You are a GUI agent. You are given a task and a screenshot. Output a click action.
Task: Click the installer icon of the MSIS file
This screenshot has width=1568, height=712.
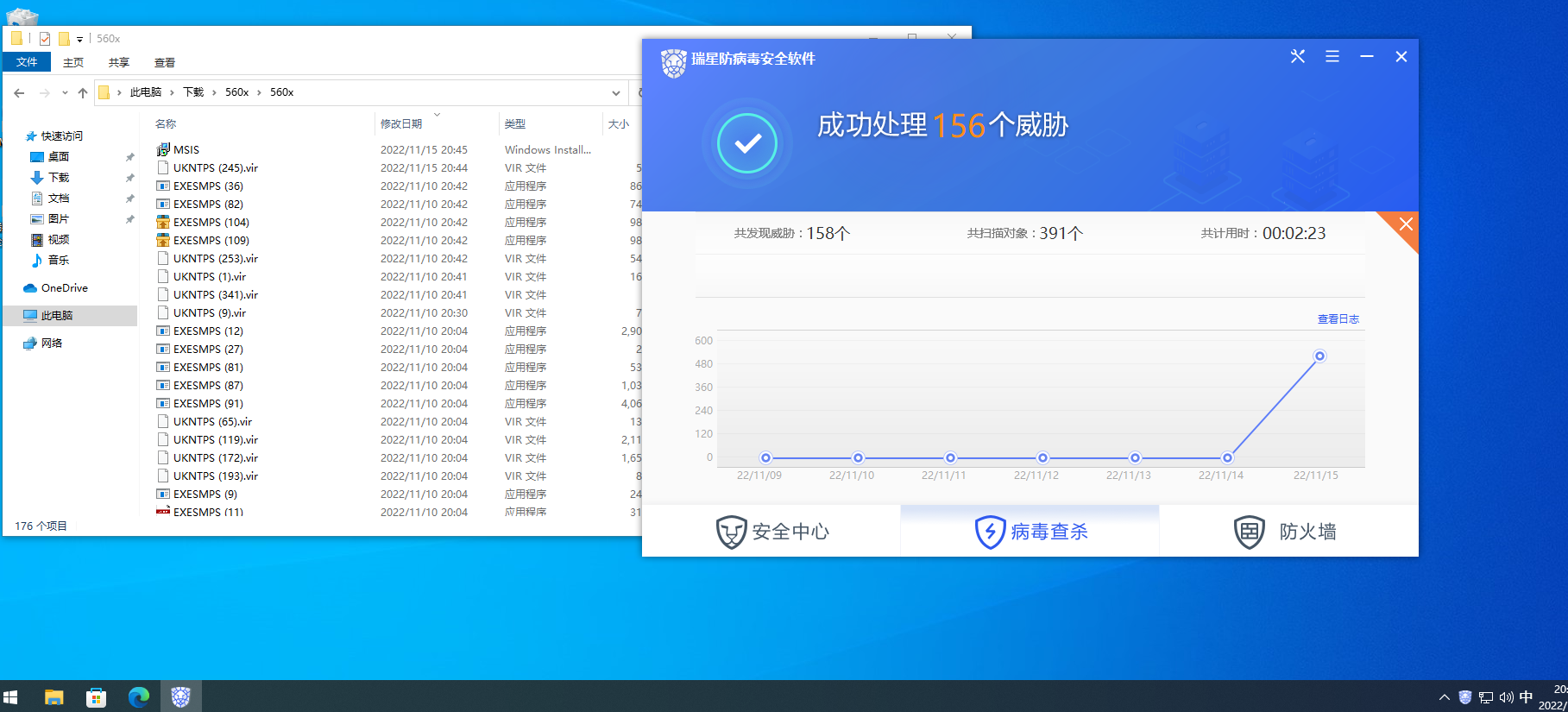point(163,149)
